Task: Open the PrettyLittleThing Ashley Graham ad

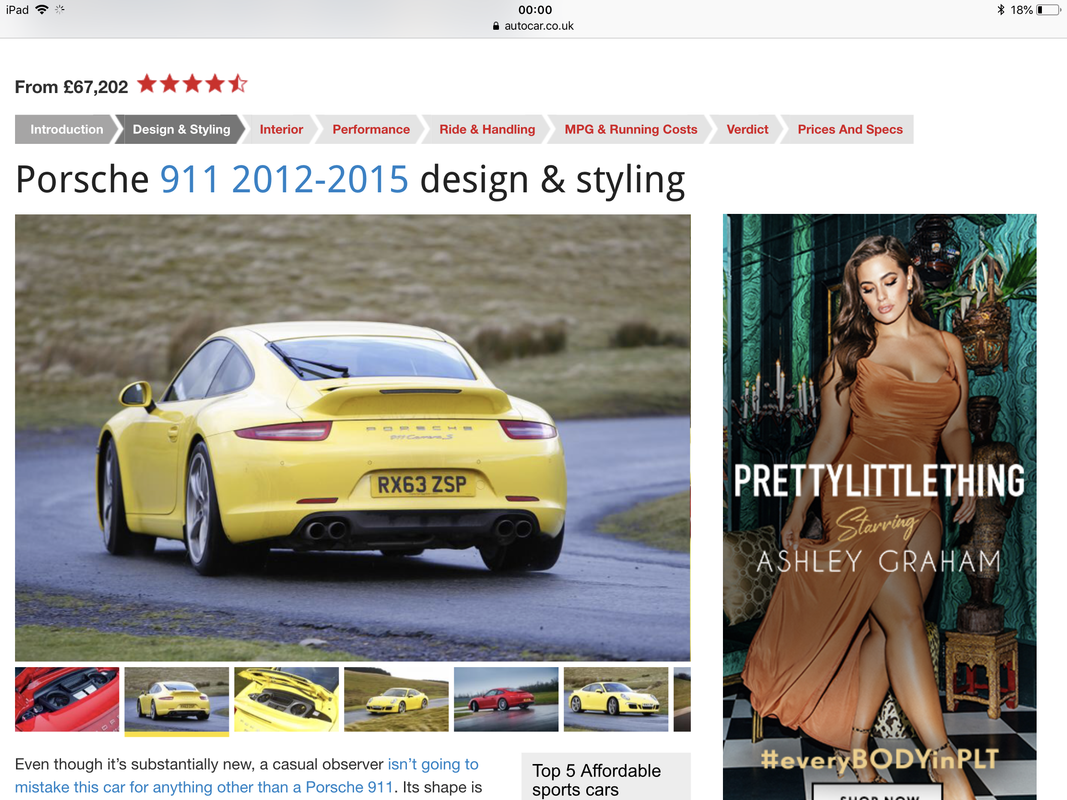Action: pyautogui.click(x=879, y=507)
